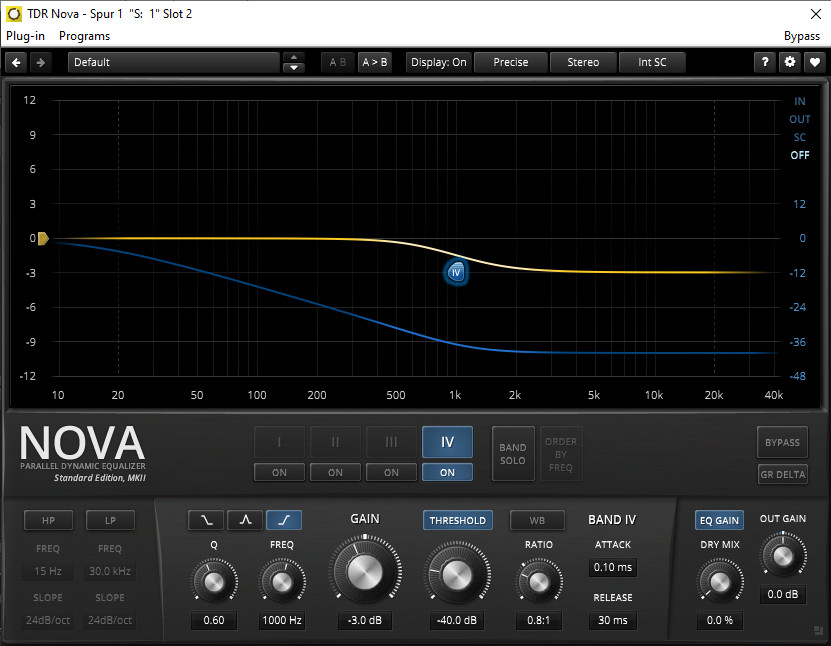The image size is (831, 646).
Task: Enable band III with its ON button
Action: [x=391, y=472]
